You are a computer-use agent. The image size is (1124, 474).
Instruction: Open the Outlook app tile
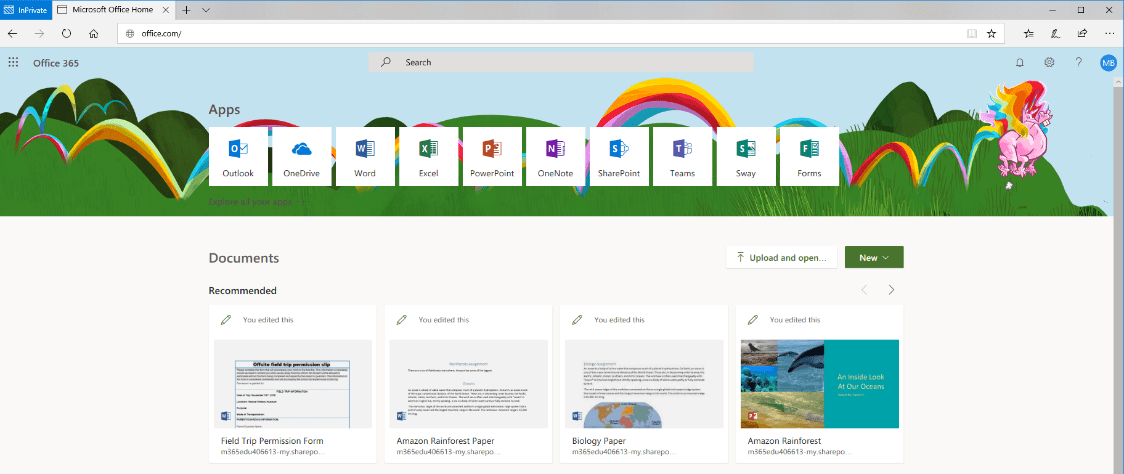[238, 156]
